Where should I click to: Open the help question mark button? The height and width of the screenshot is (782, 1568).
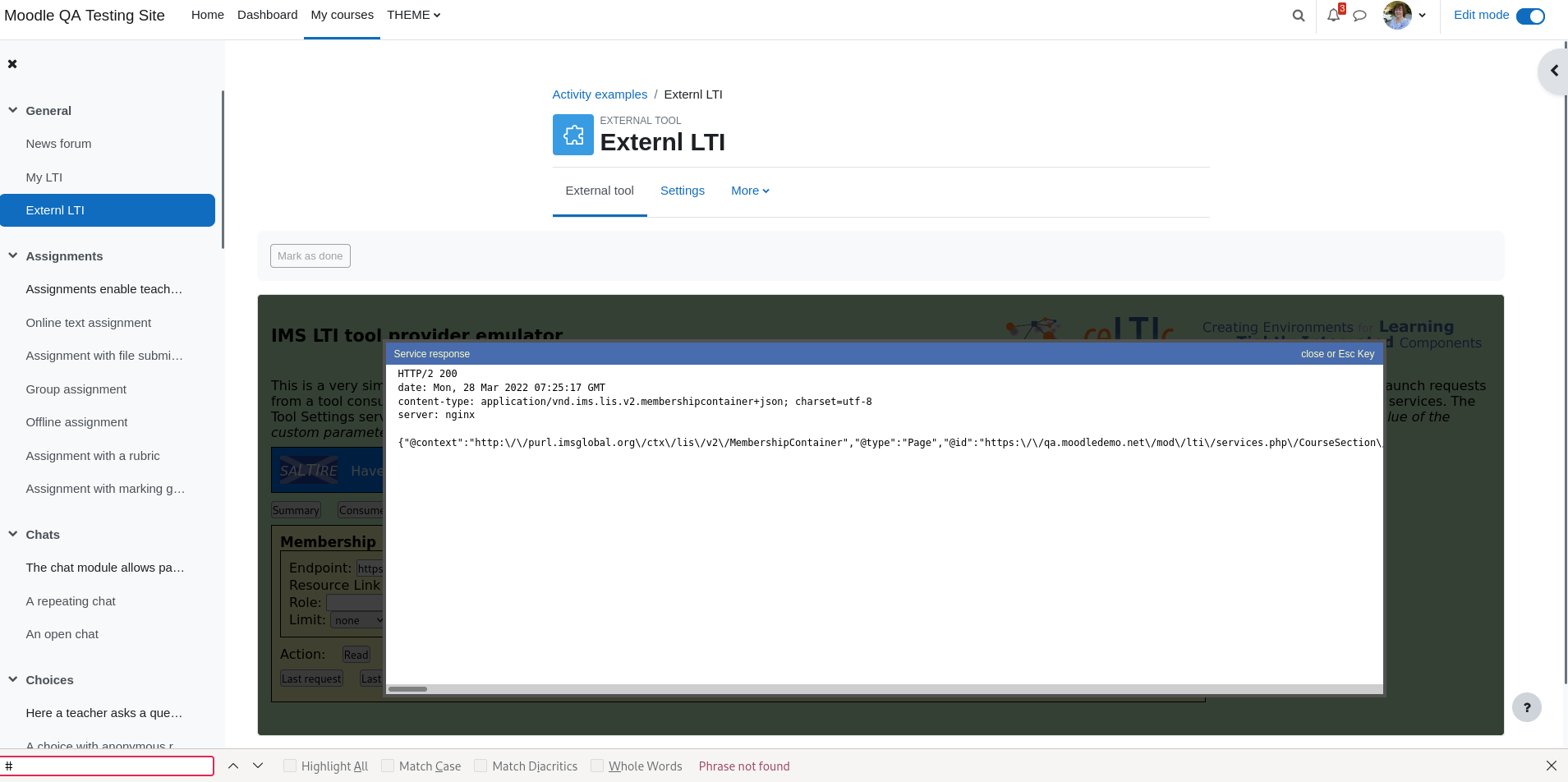[1527, 707]
